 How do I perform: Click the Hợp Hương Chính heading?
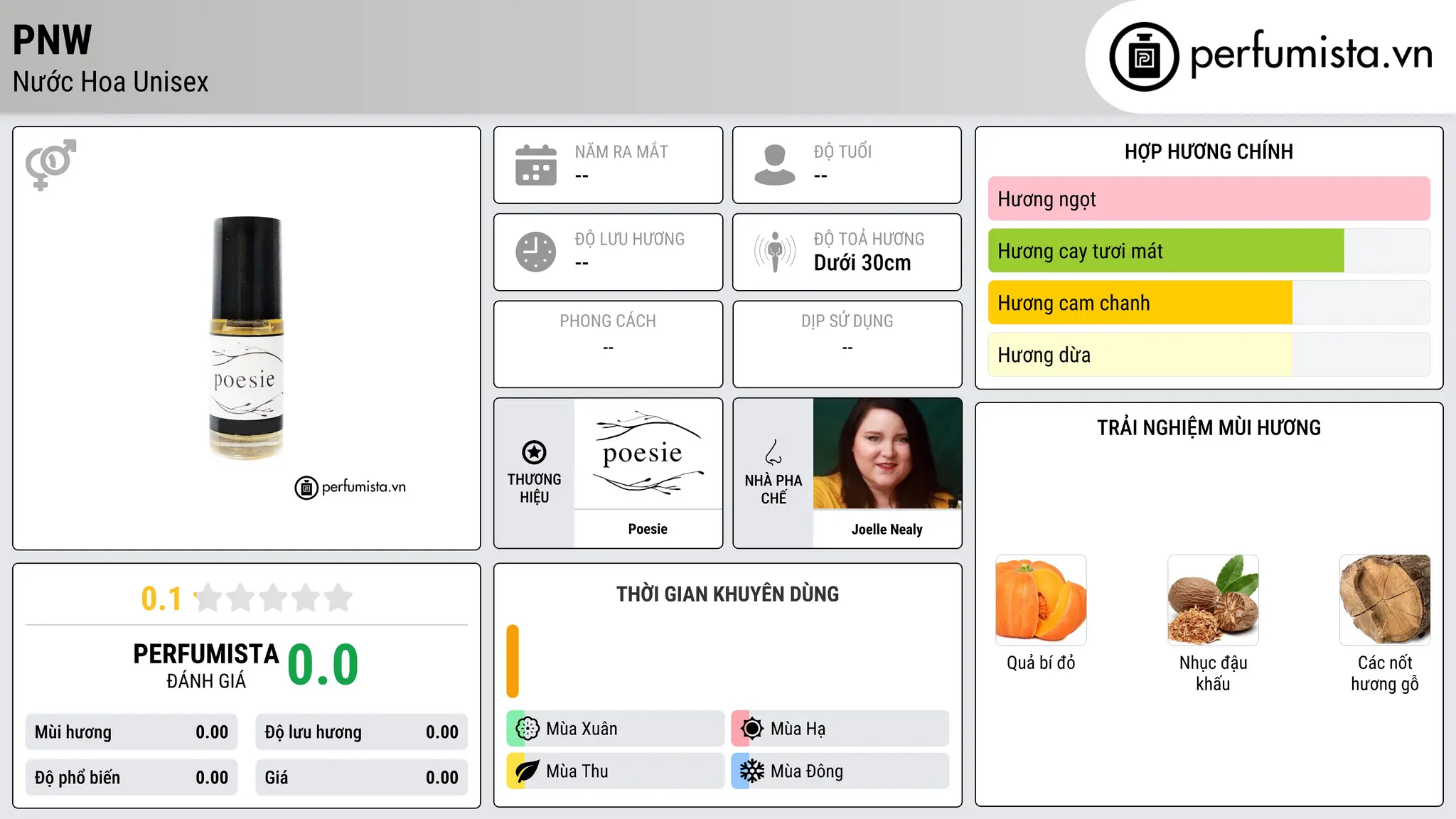coord(1209,151)
